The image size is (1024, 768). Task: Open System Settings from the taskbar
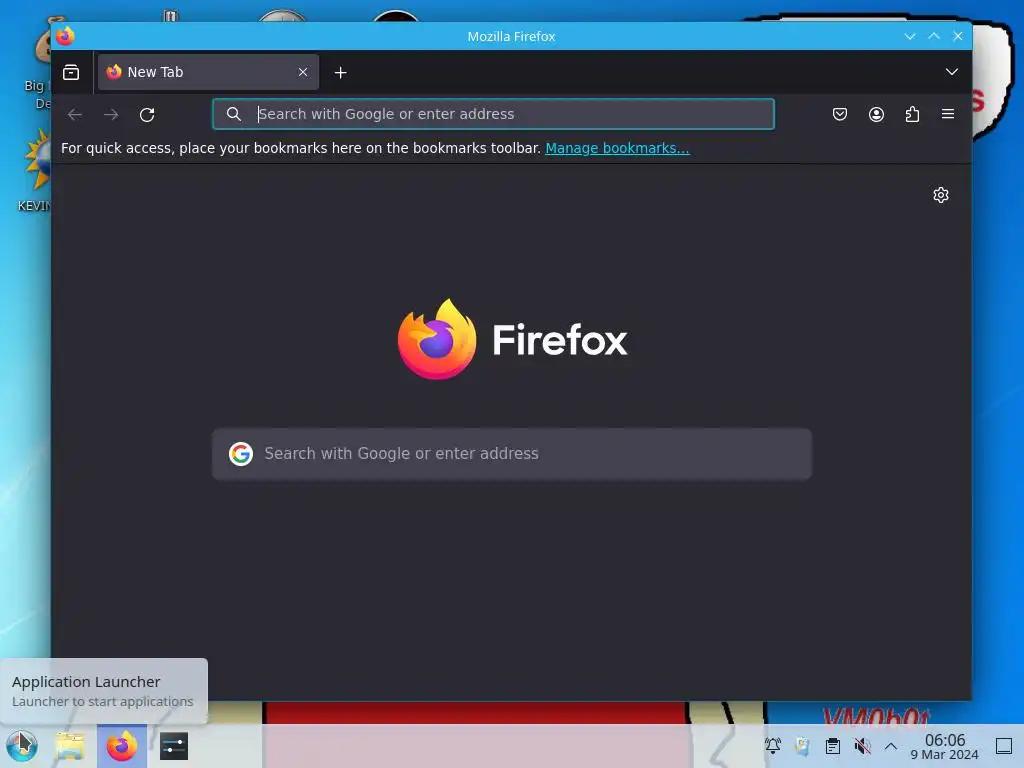(174, 746)
